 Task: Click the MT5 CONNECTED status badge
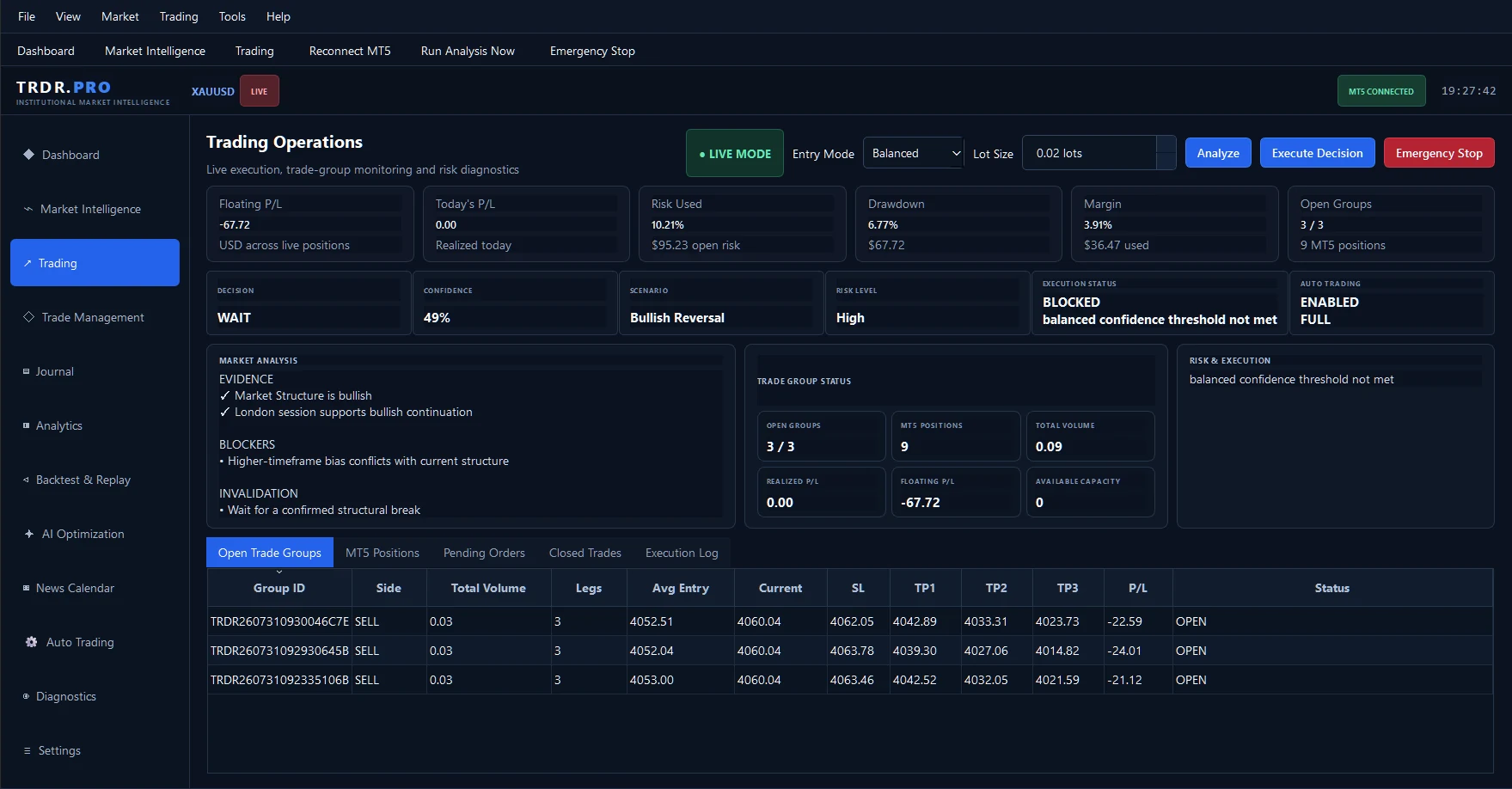click(1381, 91)
